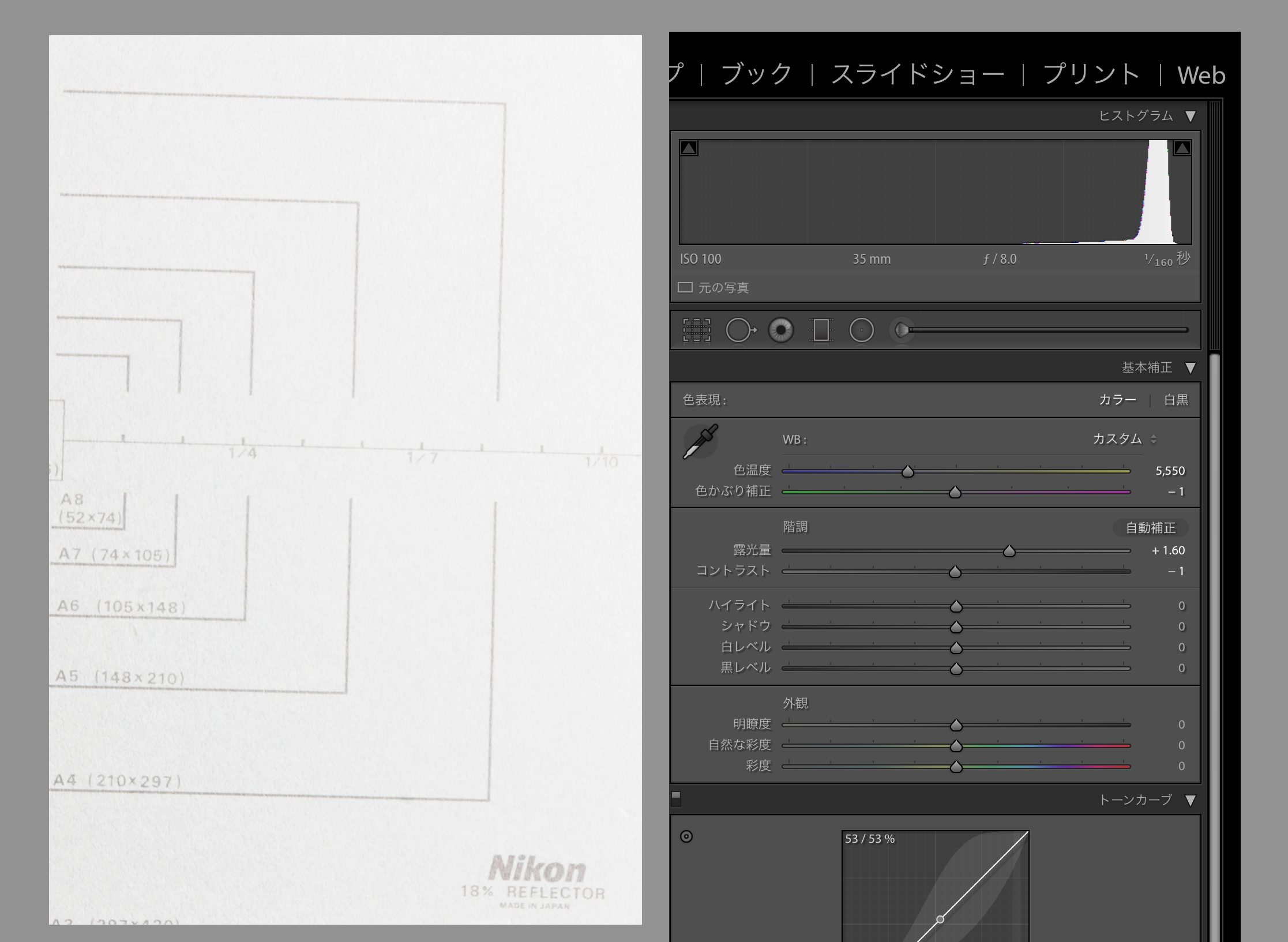The width and height of the screenshot is (1288, 942).
Task: Click the 露光量 exposure slider handle
Action: coord(1009,551)
